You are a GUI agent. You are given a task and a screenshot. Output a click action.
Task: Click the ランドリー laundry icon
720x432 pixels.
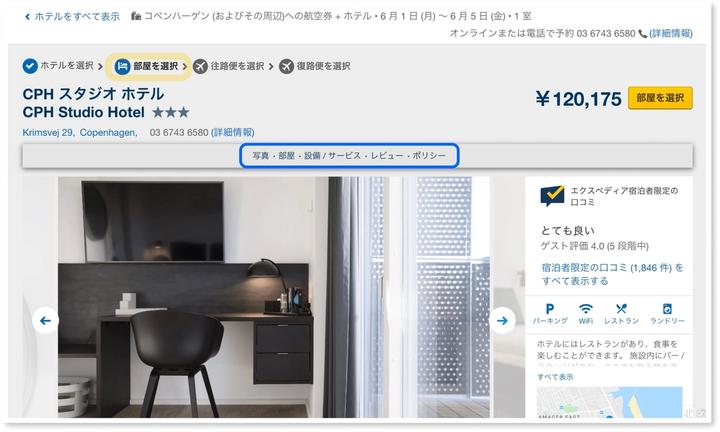(x=667, y=309)
